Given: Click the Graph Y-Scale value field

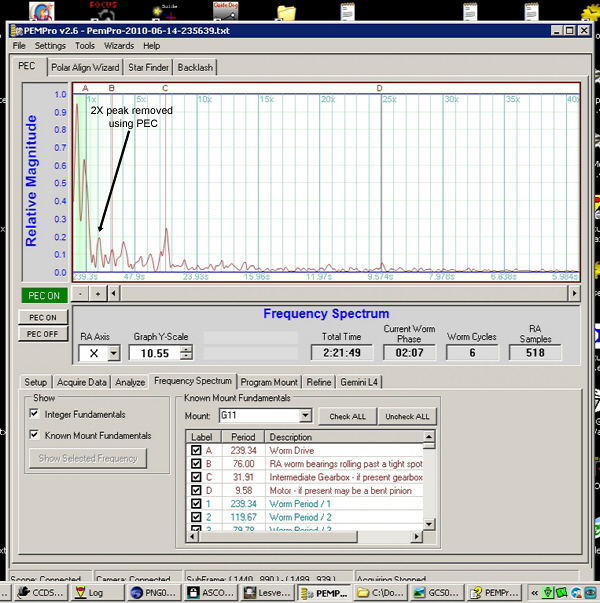Looking at the screenshot, I should click(155, 353).
